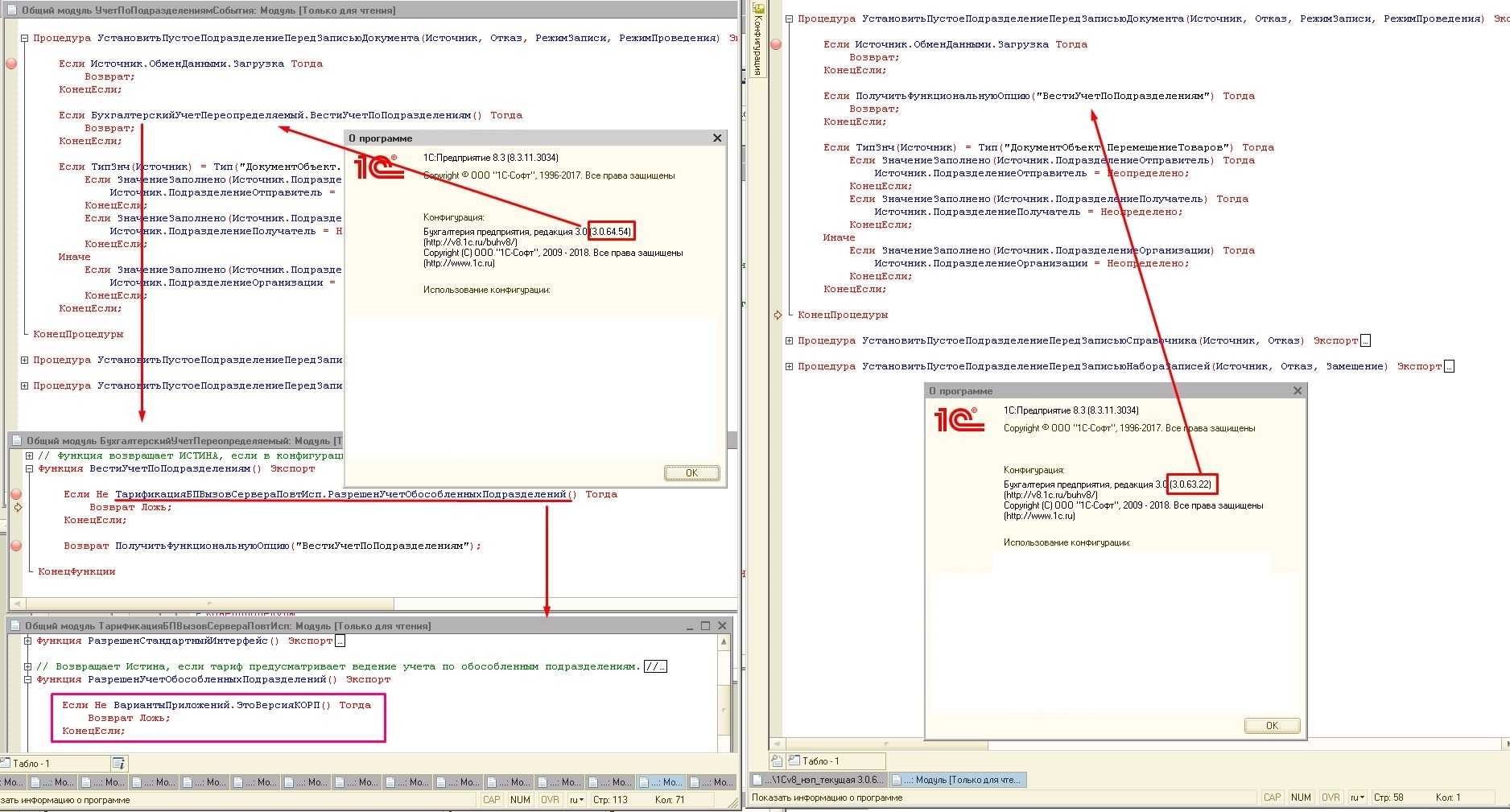
Task: Select highlighted module tab in left window bar
Action: pos(661,782)
